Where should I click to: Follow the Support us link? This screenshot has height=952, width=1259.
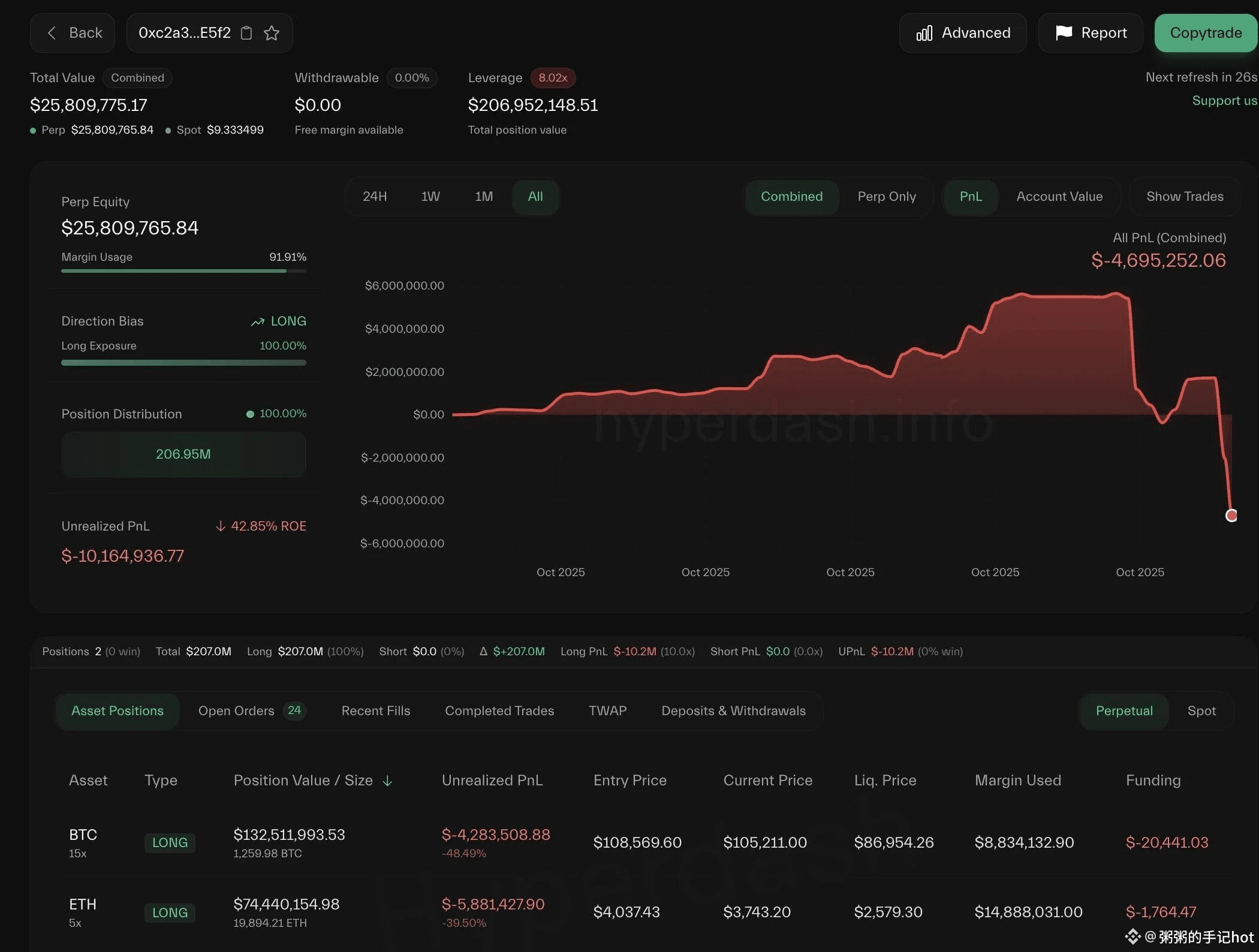click(x=1224, y=101)
